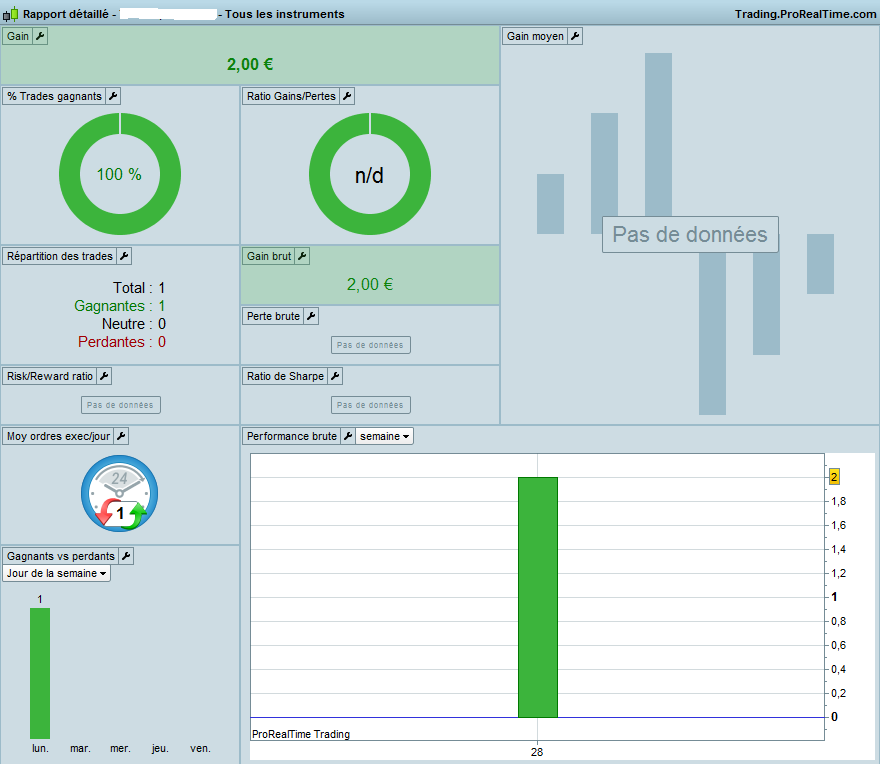This screenshot has height=764, width=880.
Task: Click the yellow 2 value marker
Action: click(834, 477)
